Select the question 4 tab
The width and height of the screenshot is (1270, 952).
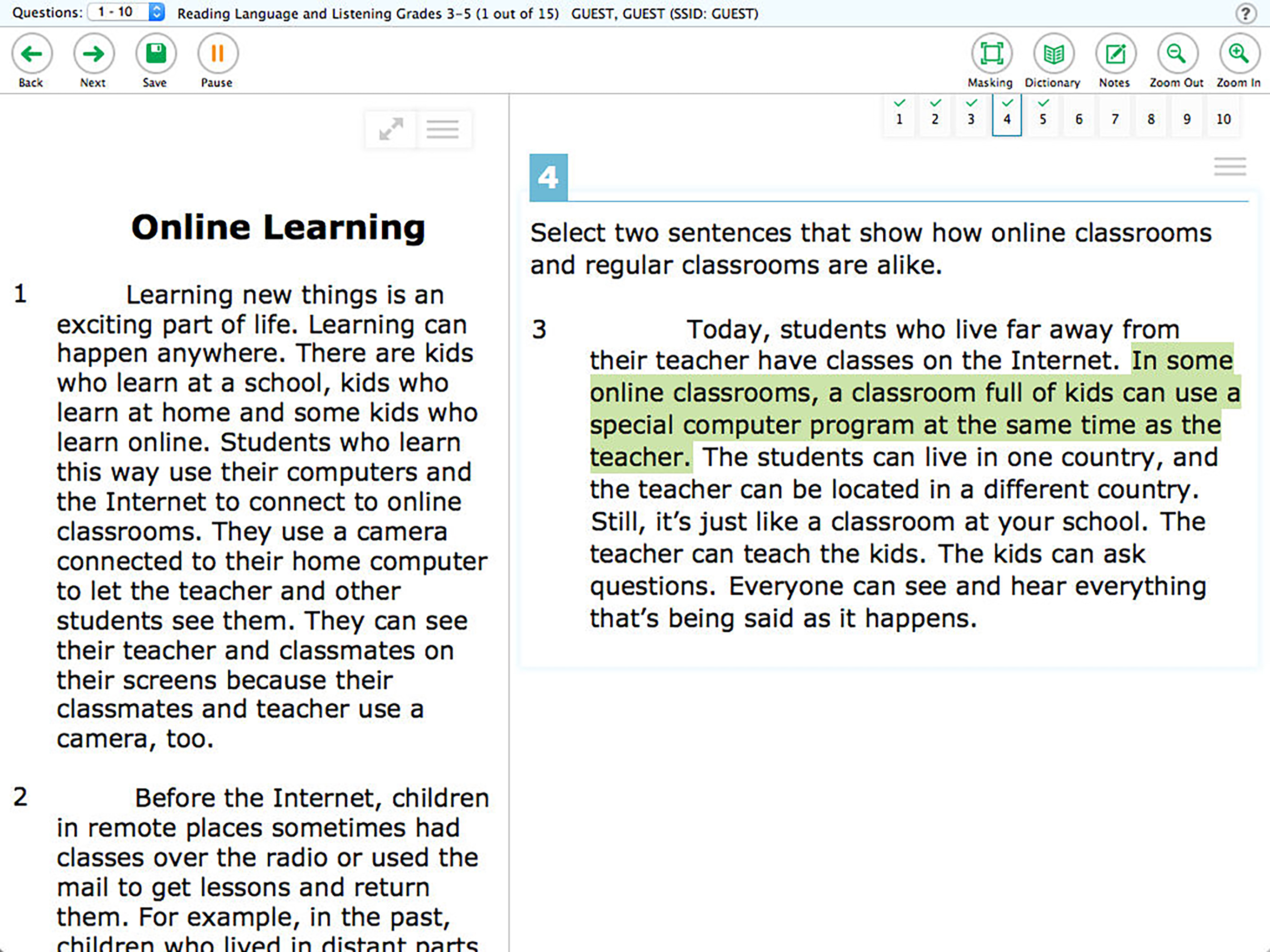1006,115
